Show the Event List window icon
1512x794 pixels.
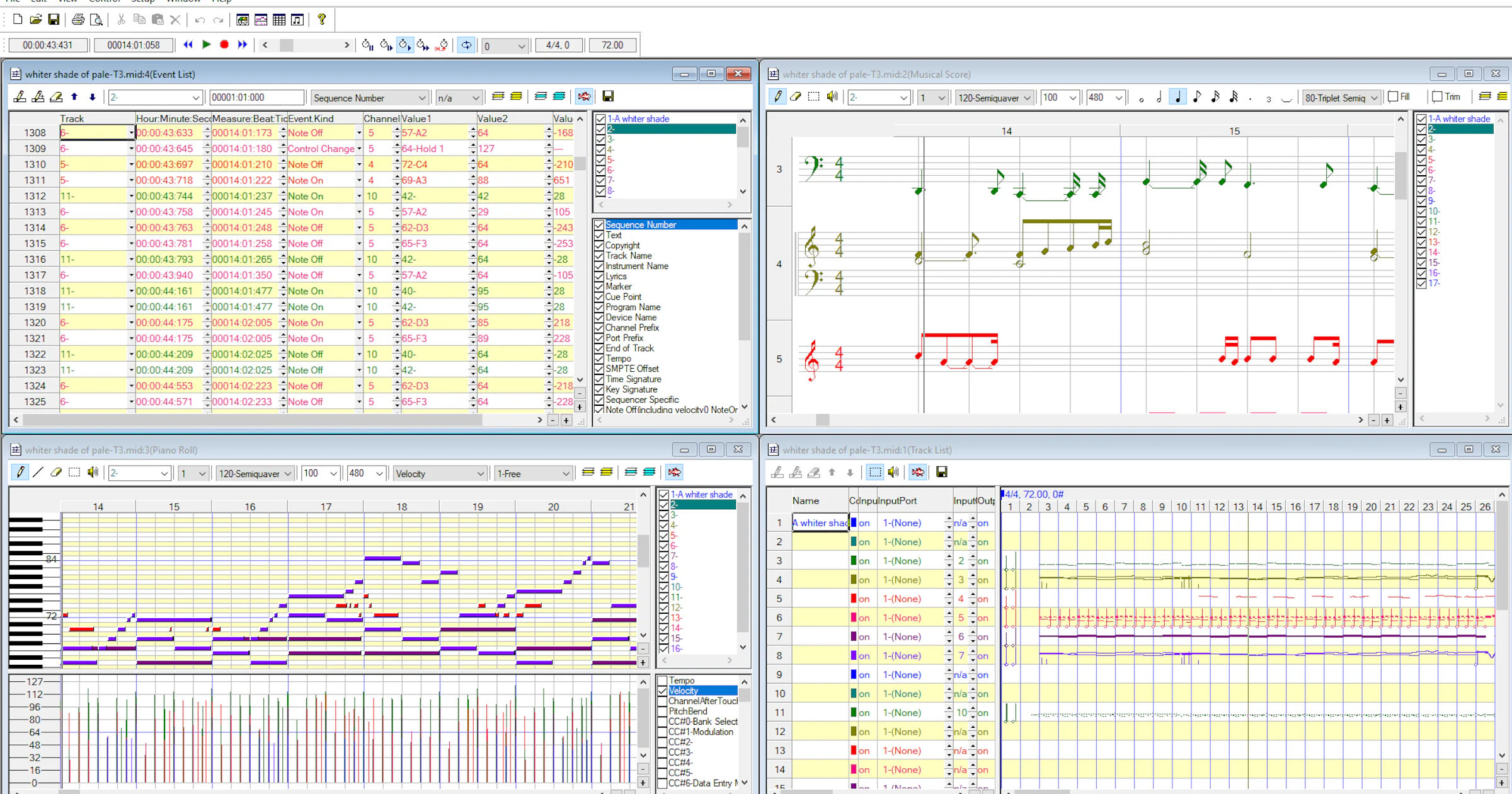tap(279, 20)
